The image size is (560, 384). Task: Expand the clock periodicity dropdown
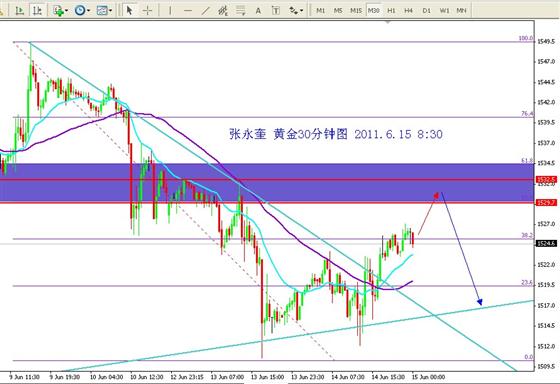88,11
